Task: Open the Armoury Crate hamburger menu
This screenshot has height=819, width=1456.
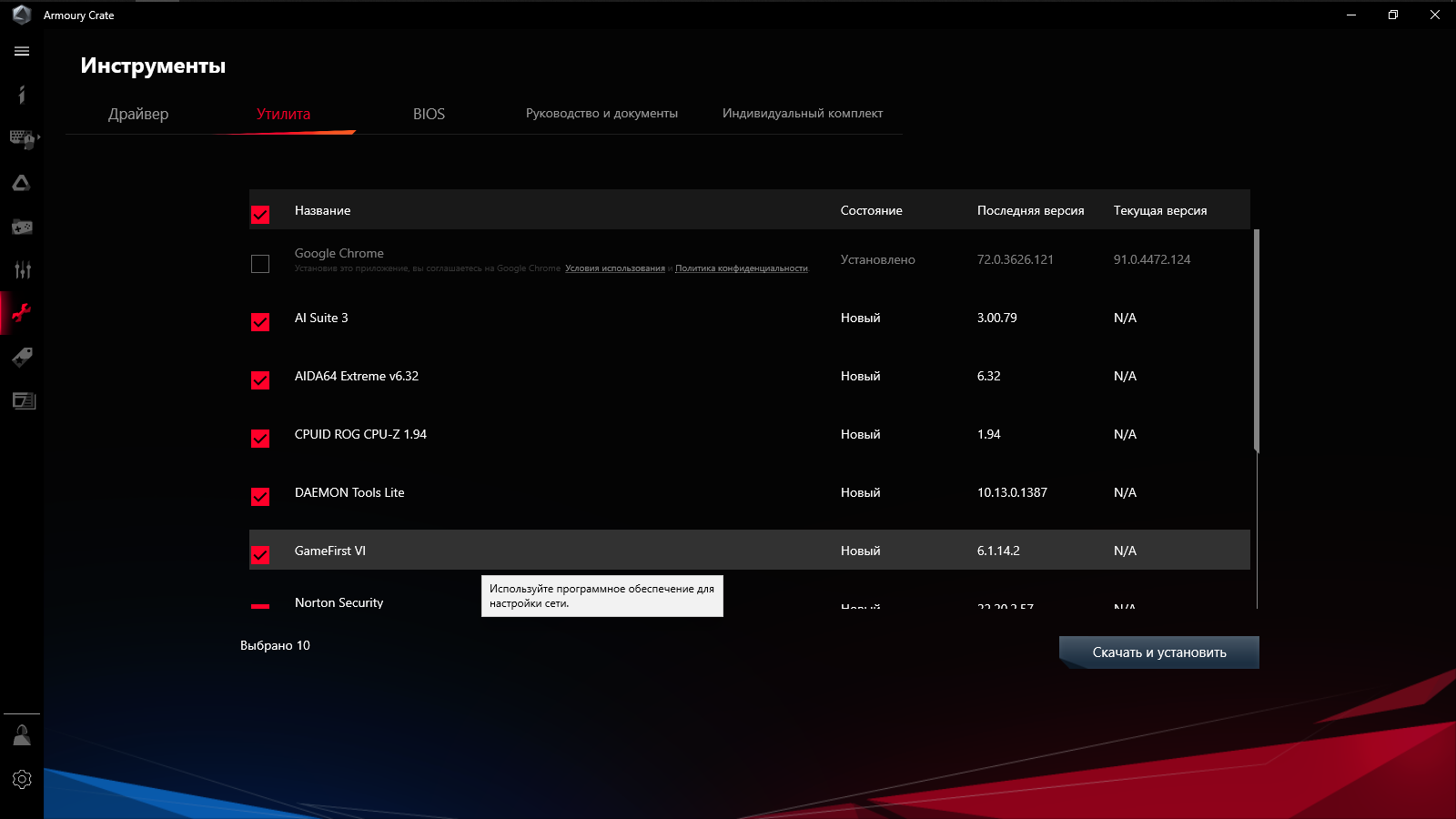Action: (x=22, y=52)
